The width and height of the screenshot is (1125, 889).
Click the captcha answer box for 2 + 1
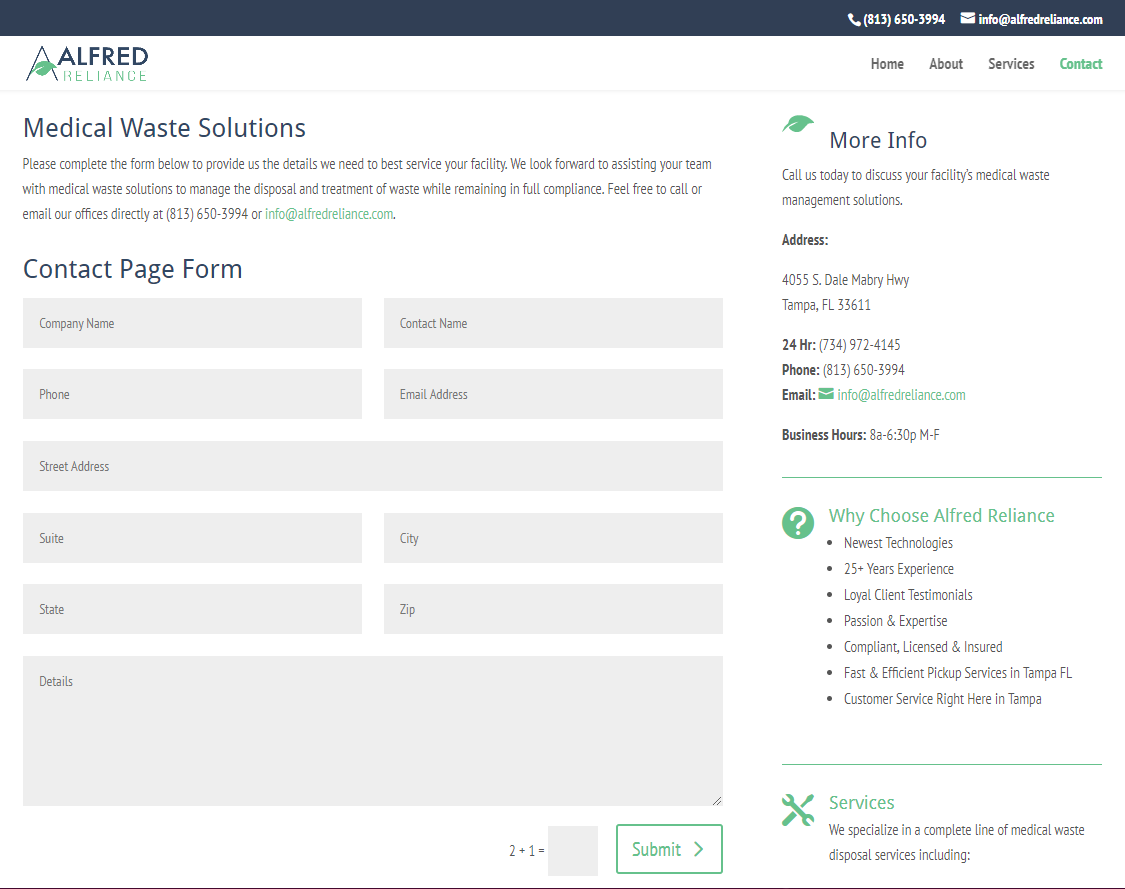573,851
